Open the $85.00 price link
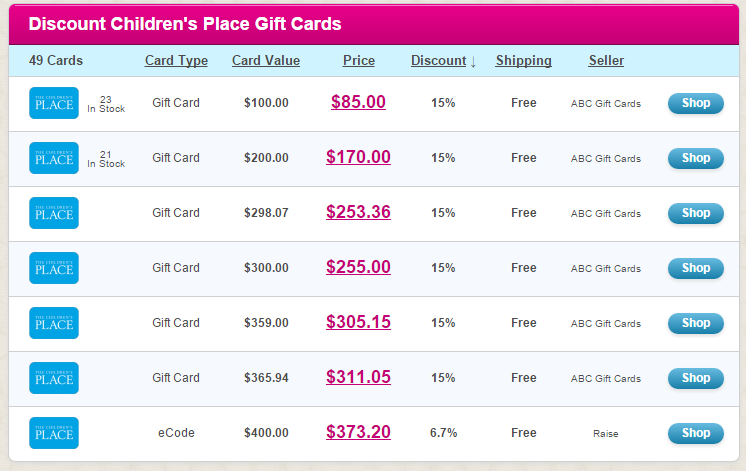 click(x=358, y=102)
